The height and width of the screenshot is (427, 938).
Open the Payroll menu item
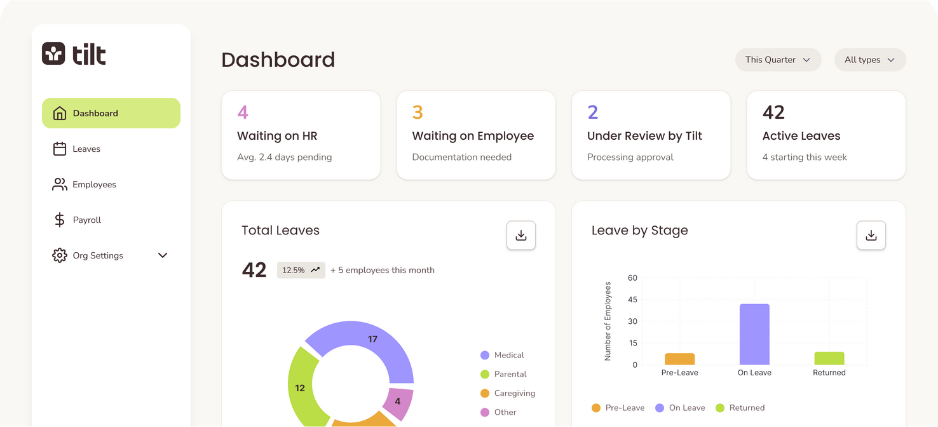point(86,220)
